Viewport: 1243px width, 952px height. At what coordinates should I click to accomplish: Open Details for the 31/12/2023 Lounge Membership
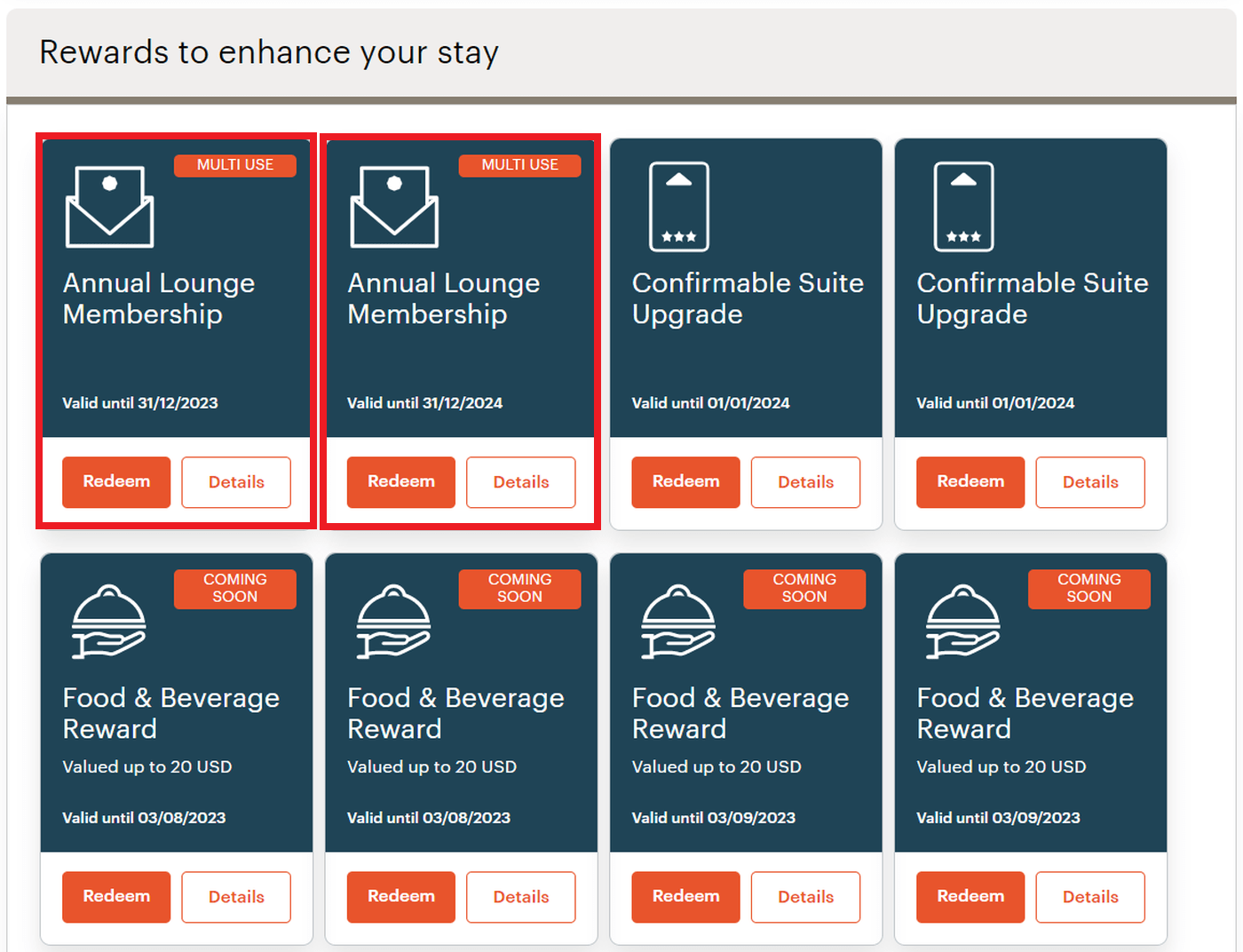click(x=235, y=482)
